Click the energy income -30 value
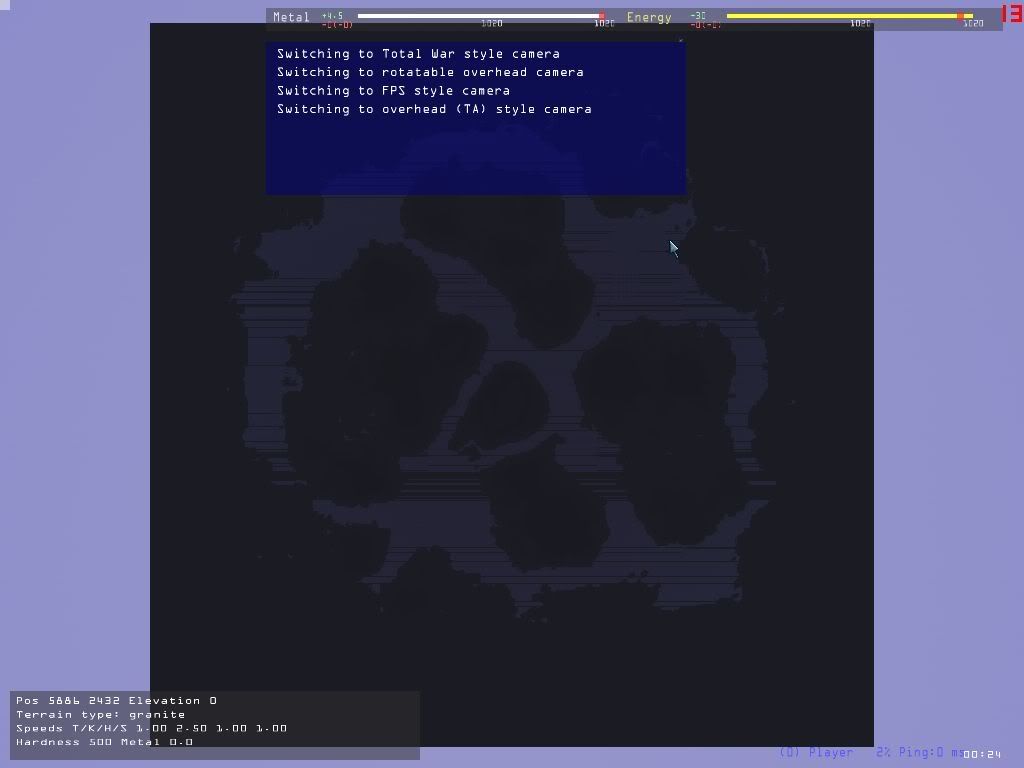 click(698, 16)
